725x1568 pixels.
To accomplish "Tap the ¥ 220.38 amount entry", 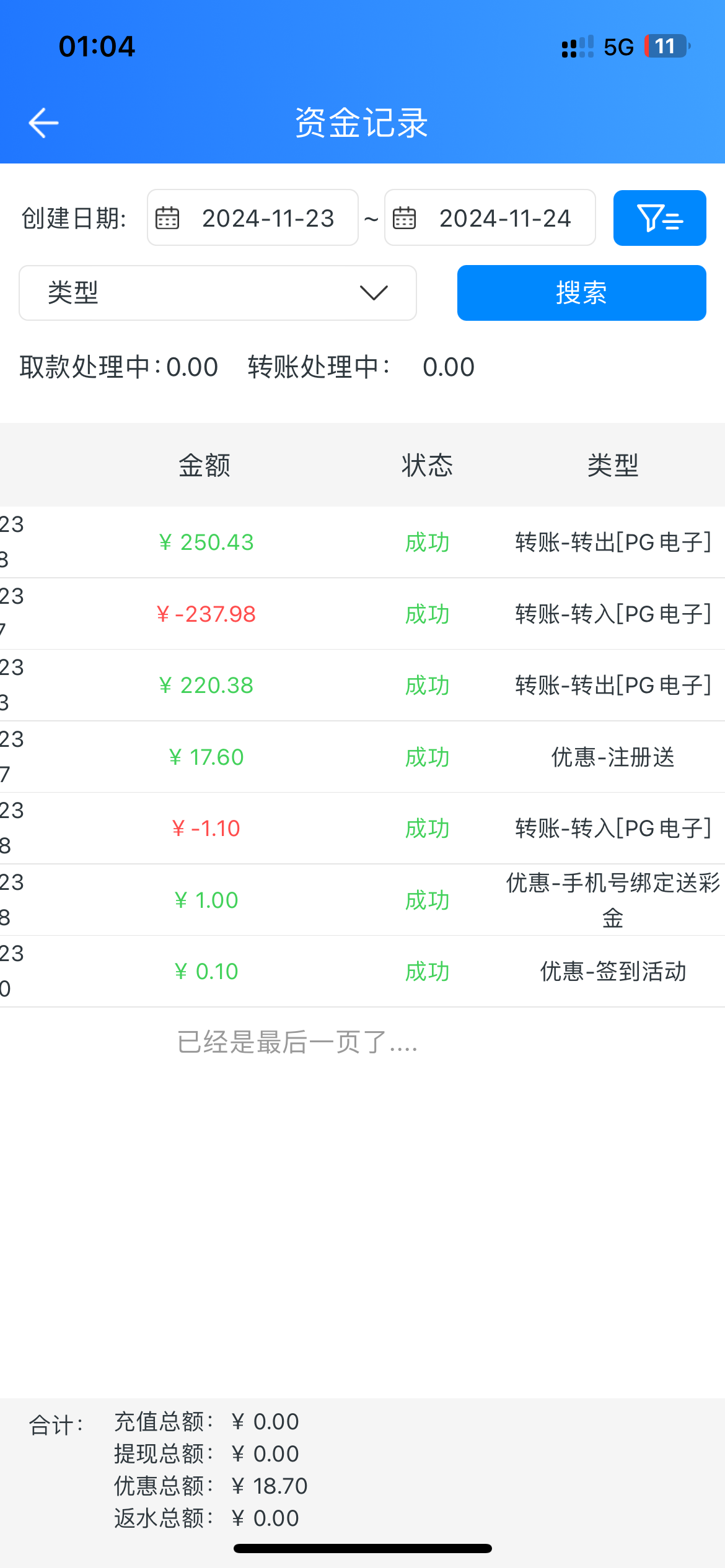I will click(x=206, y=686).
